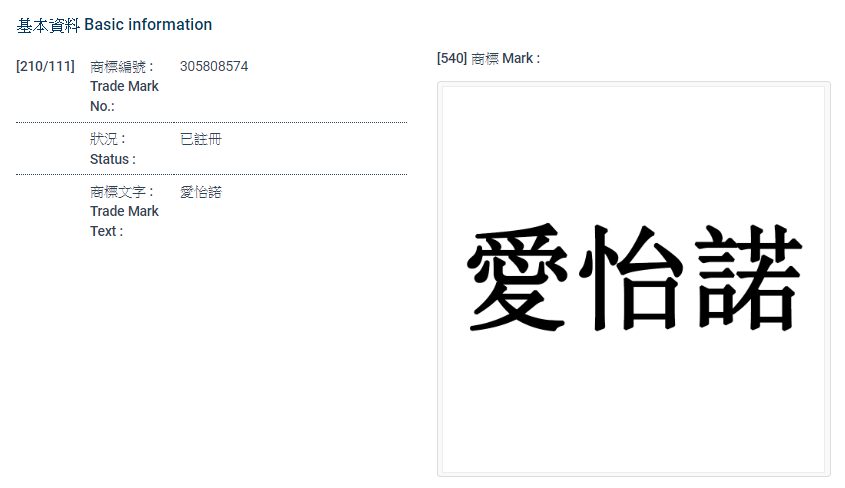Click dotted separator below Trade Mark No. row

point(211,122)
